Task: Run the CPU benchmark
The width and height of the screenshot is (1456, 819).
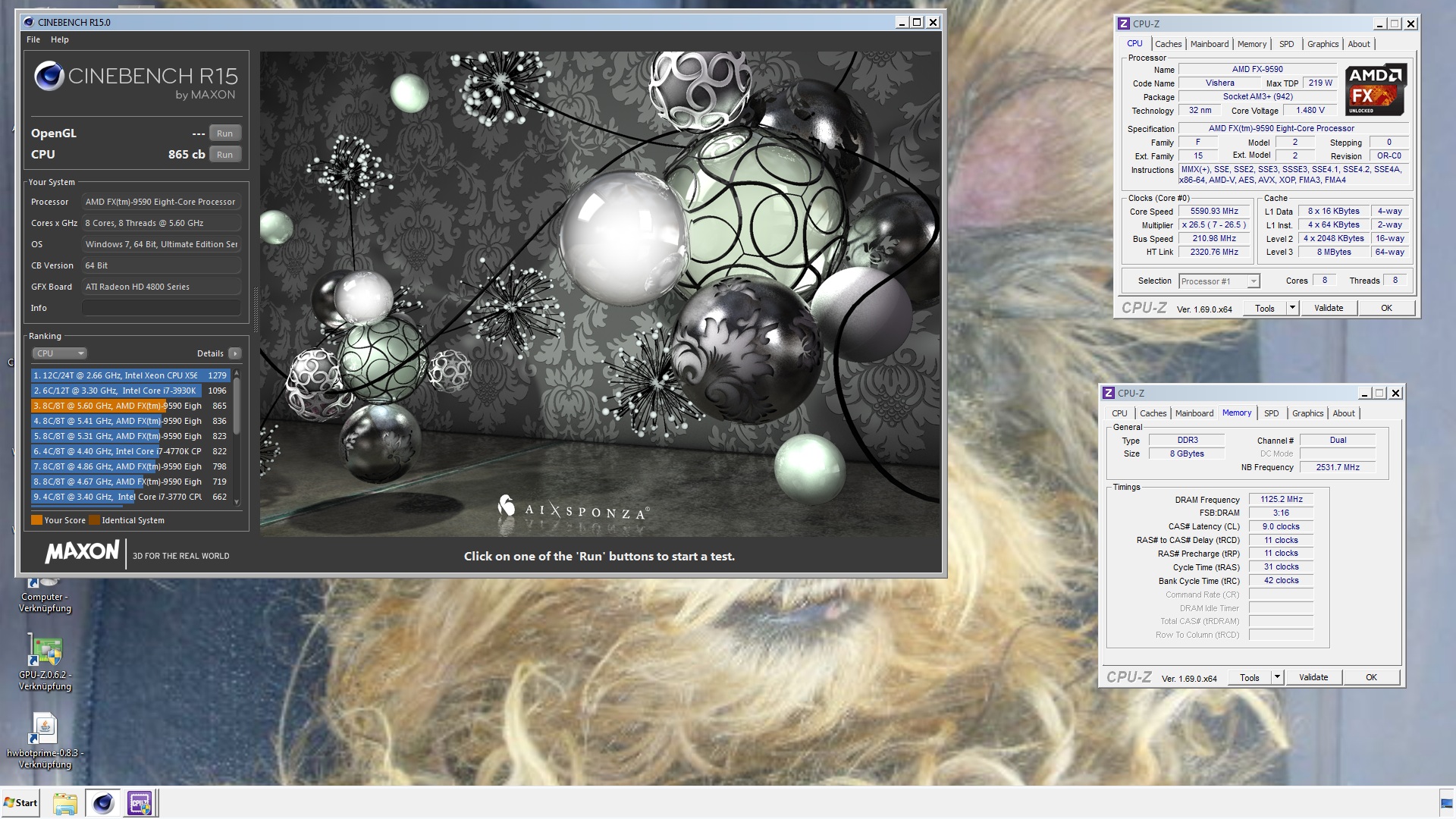Action: click(x=224, y=155)
